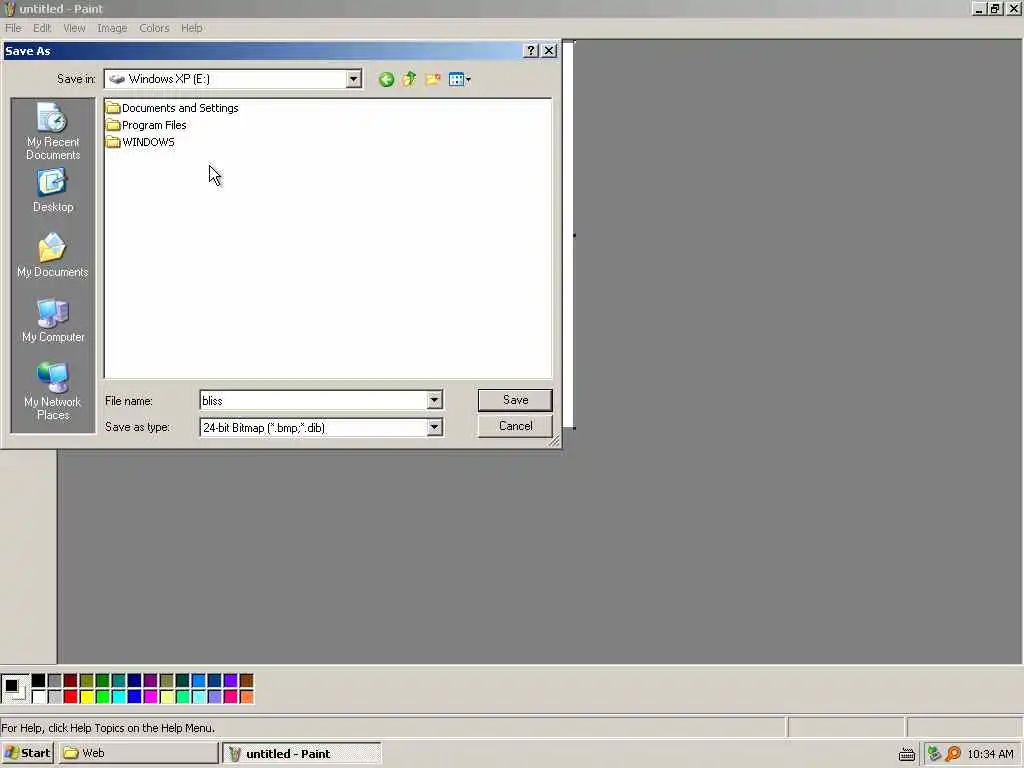Click the File name text field

(313, 400)
